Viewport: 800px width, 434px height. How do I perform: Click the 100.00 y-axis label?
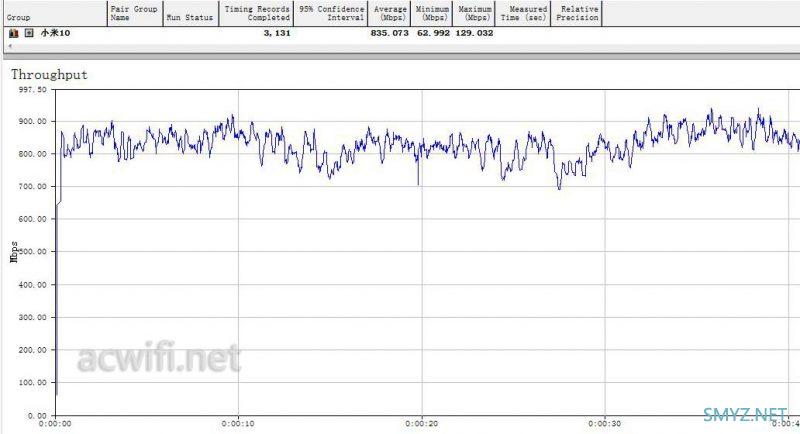click(x=33, y=382)
